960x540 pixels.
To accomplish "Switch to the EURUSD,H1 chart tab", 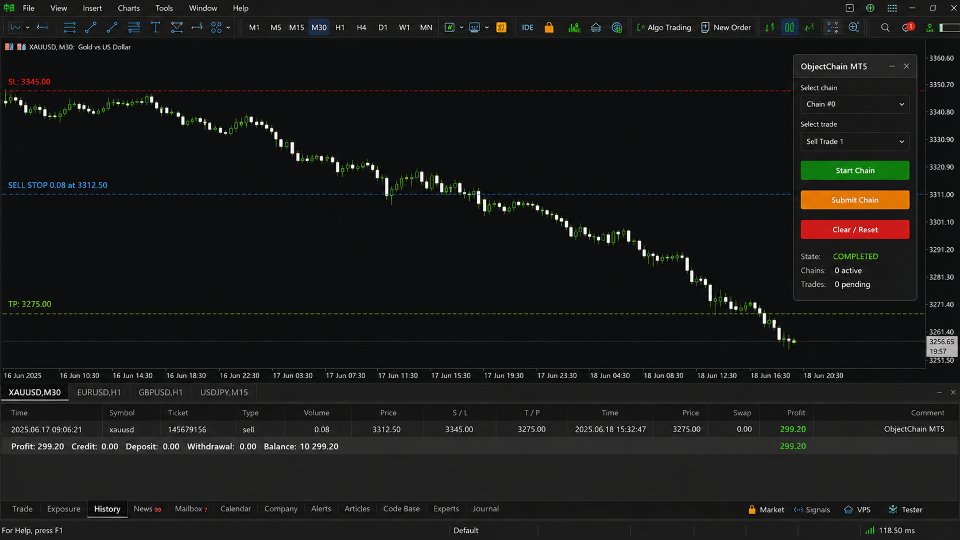I will [99, 392].
